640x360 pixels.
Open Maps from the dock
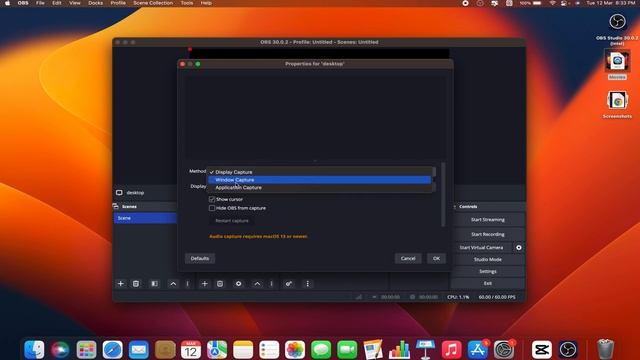click(217, 349)
